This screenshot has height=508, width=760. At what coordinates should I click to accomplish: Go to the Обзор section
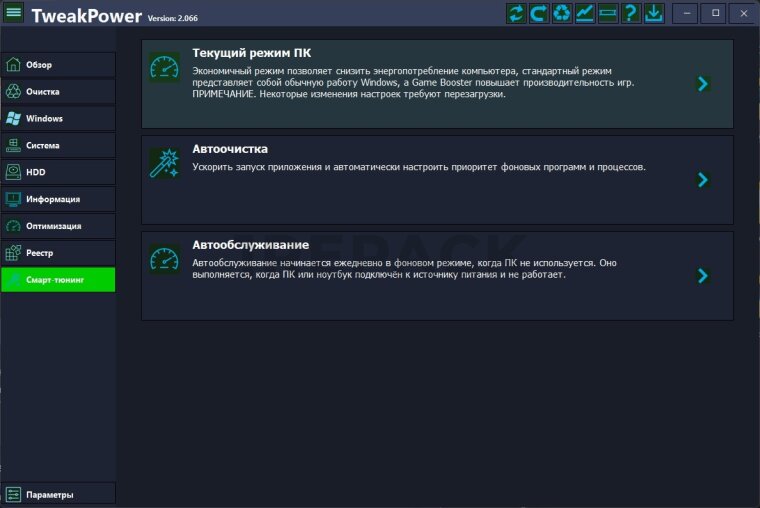[x=58, y=65]
